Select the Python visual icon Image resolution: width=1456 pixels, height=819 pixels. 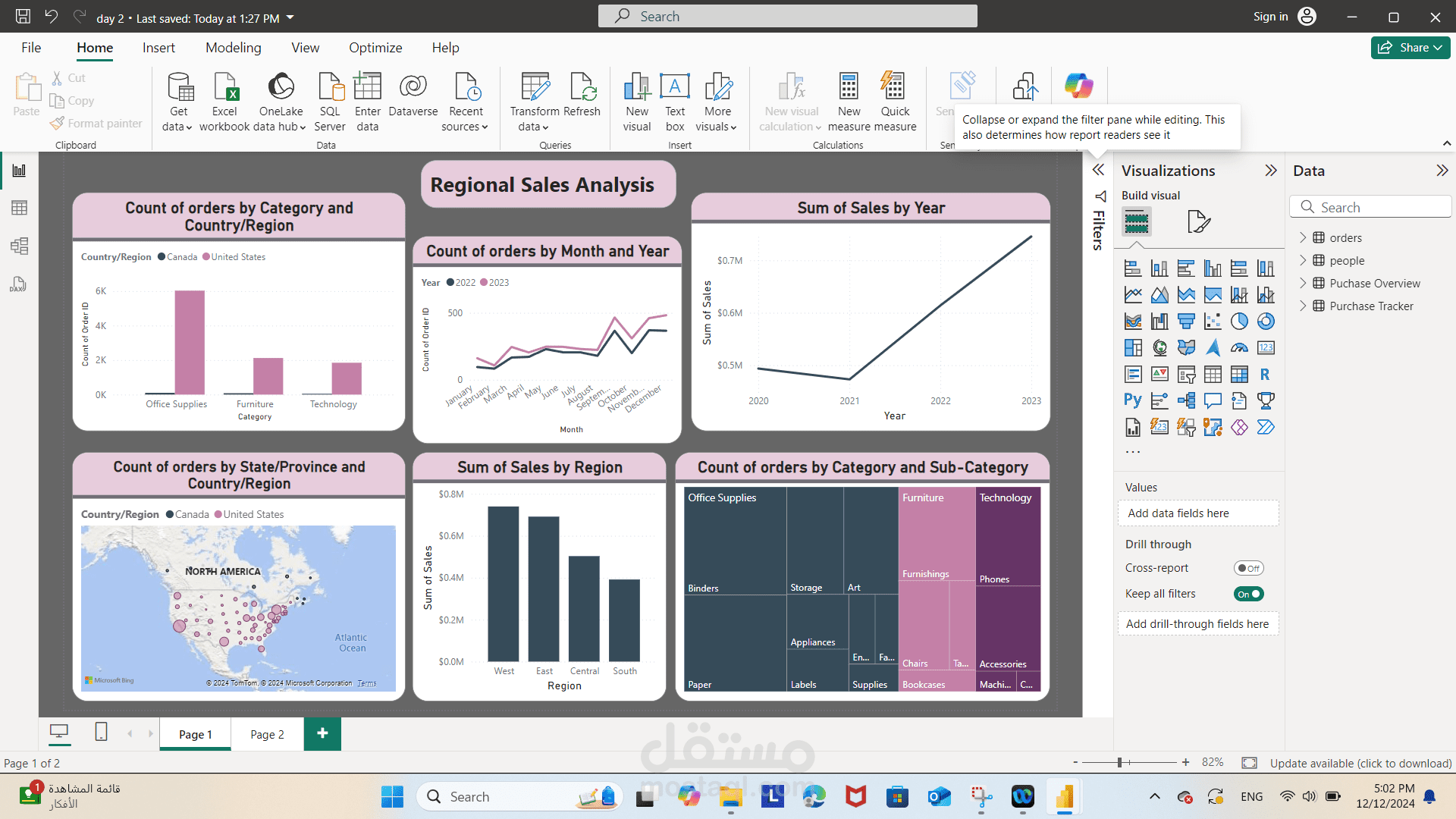click(x=1133, y=400)
